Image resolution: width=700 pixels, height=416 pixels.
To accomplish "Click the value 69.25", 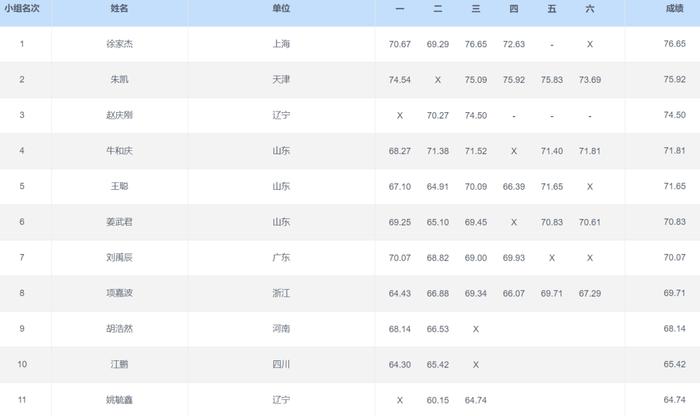I will (x=400, y=222).
